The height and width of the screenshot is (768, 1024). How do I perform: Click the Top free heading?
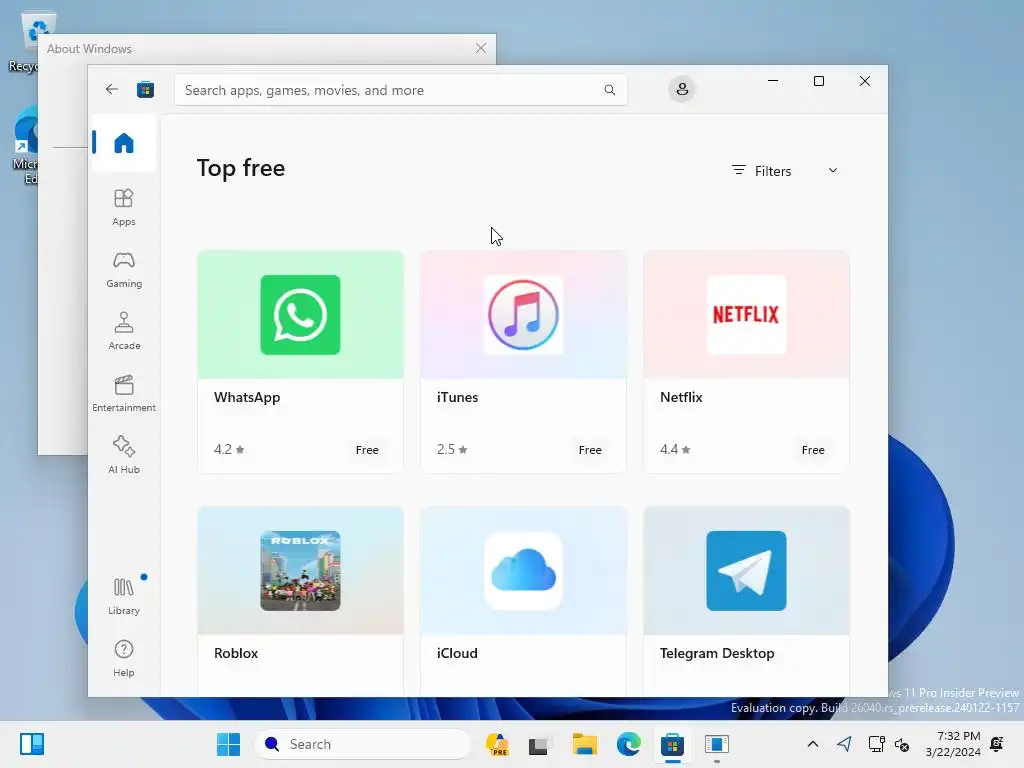click(241, 168)
